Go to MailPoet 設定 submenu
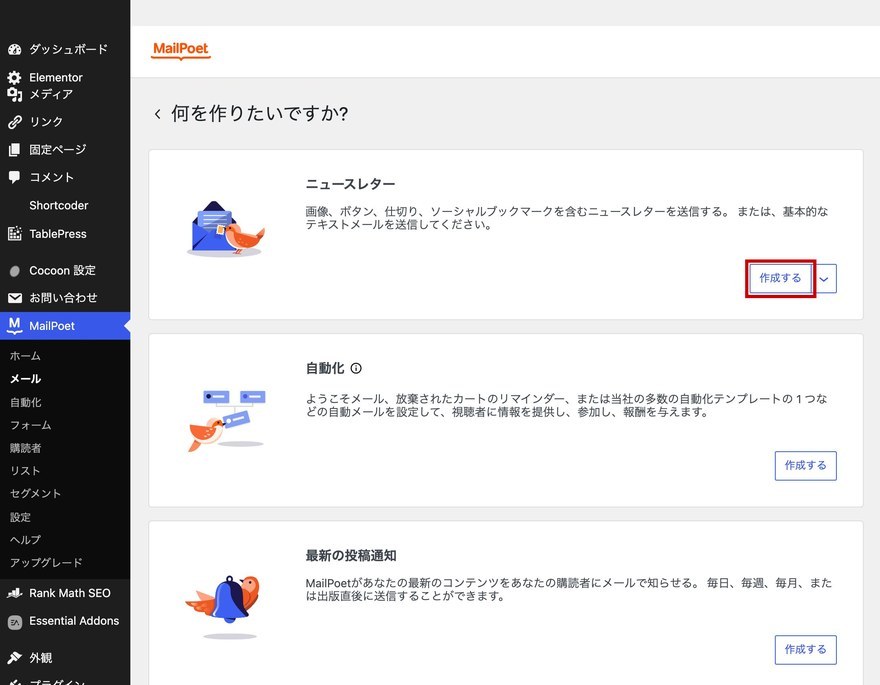 point(20,517)
